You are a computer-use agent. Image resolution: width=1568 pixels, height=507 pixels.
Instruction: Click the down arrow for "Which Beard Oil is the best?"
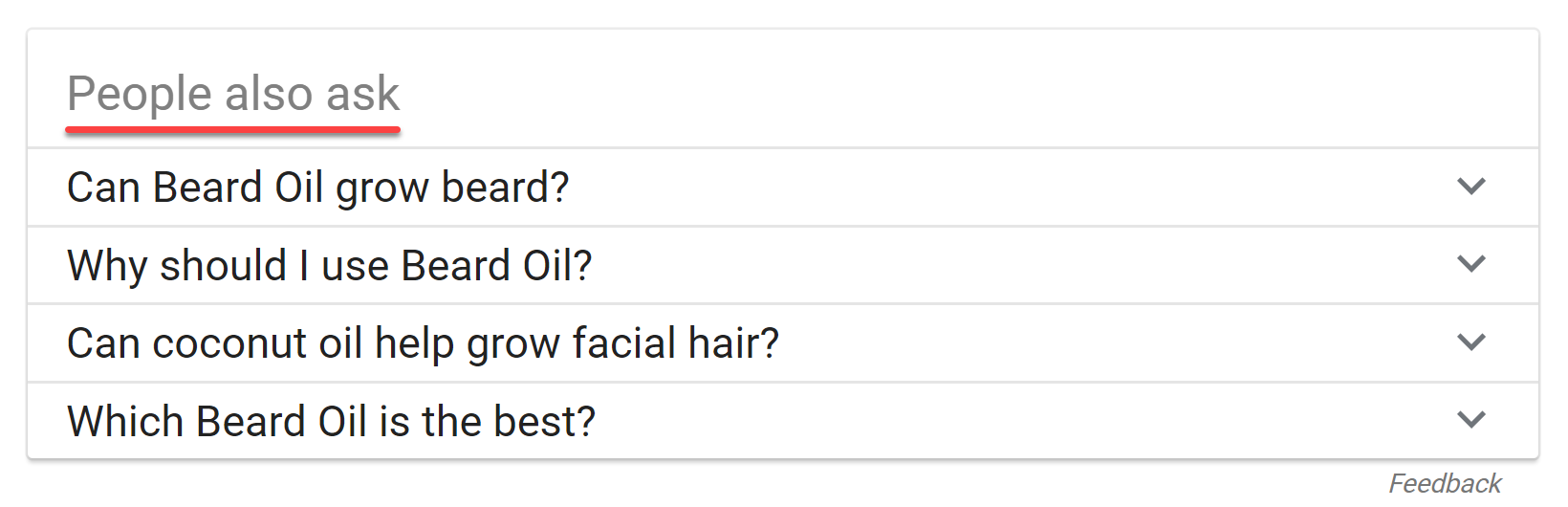1470,420
